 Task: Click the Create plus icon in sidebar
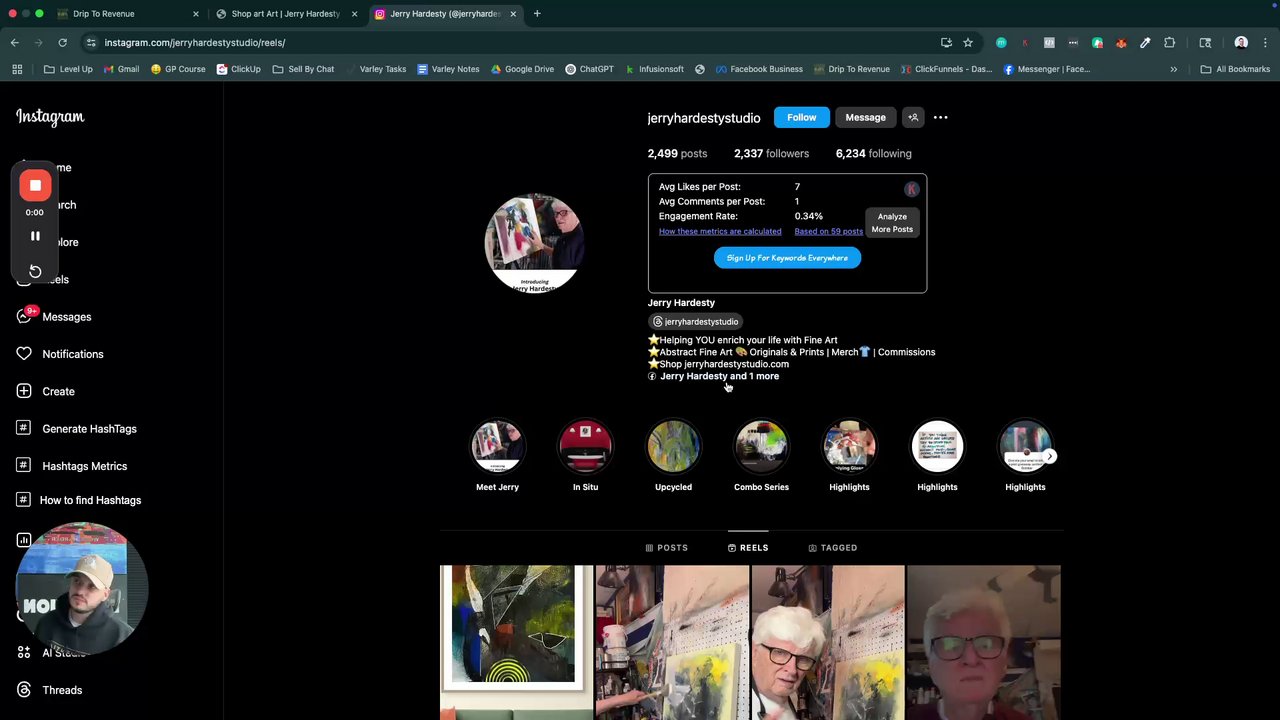coord(24,391)
